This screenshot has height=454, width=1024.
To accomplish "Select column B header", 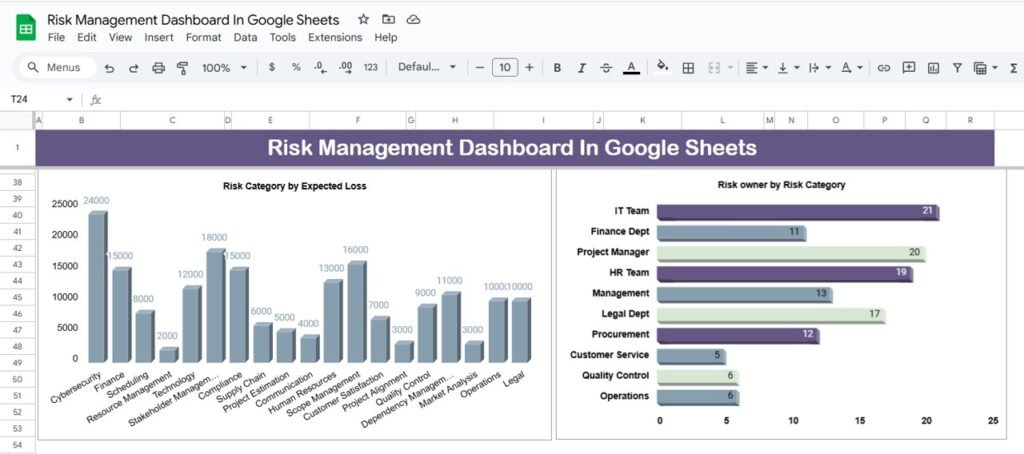I will coord(81,120).
